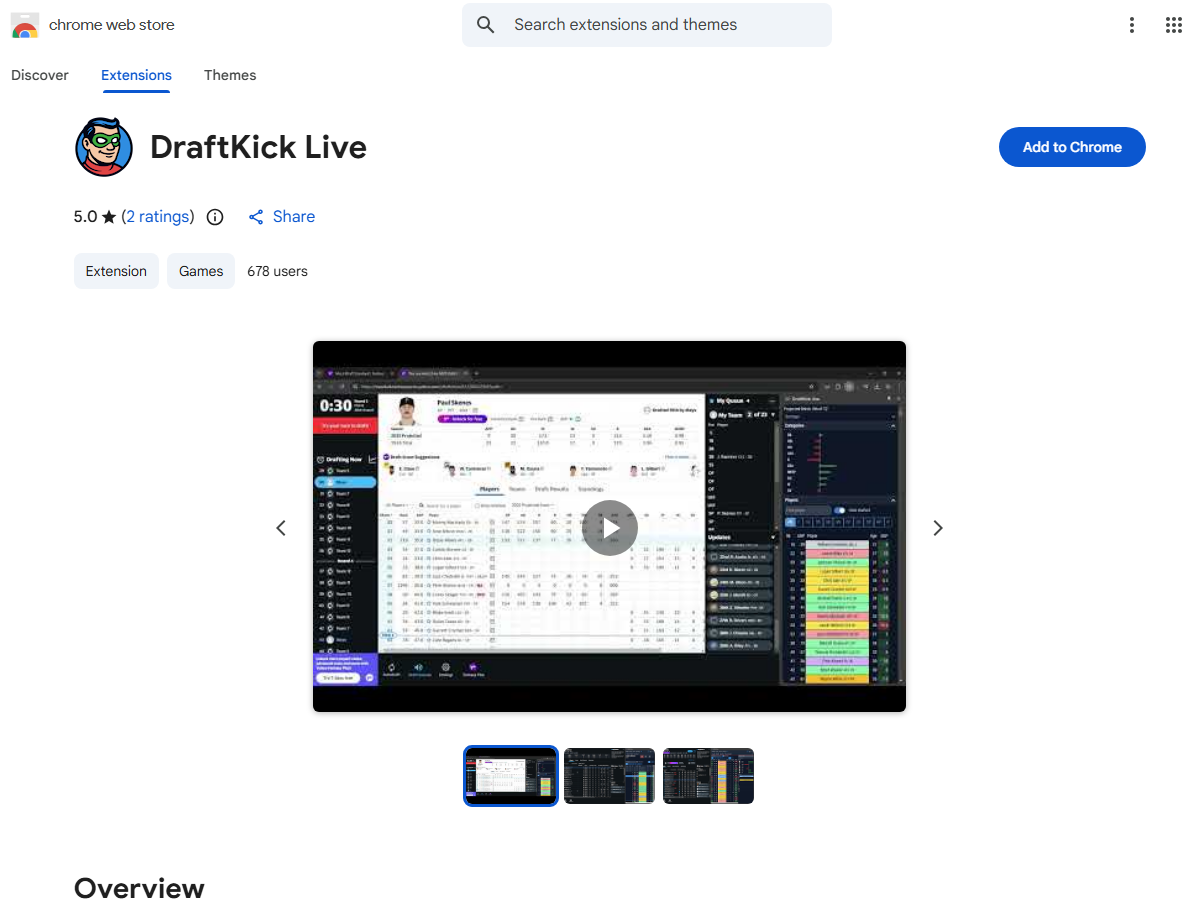Click the ratings info icon
The image size is (1197, 916).
(215, 217)
